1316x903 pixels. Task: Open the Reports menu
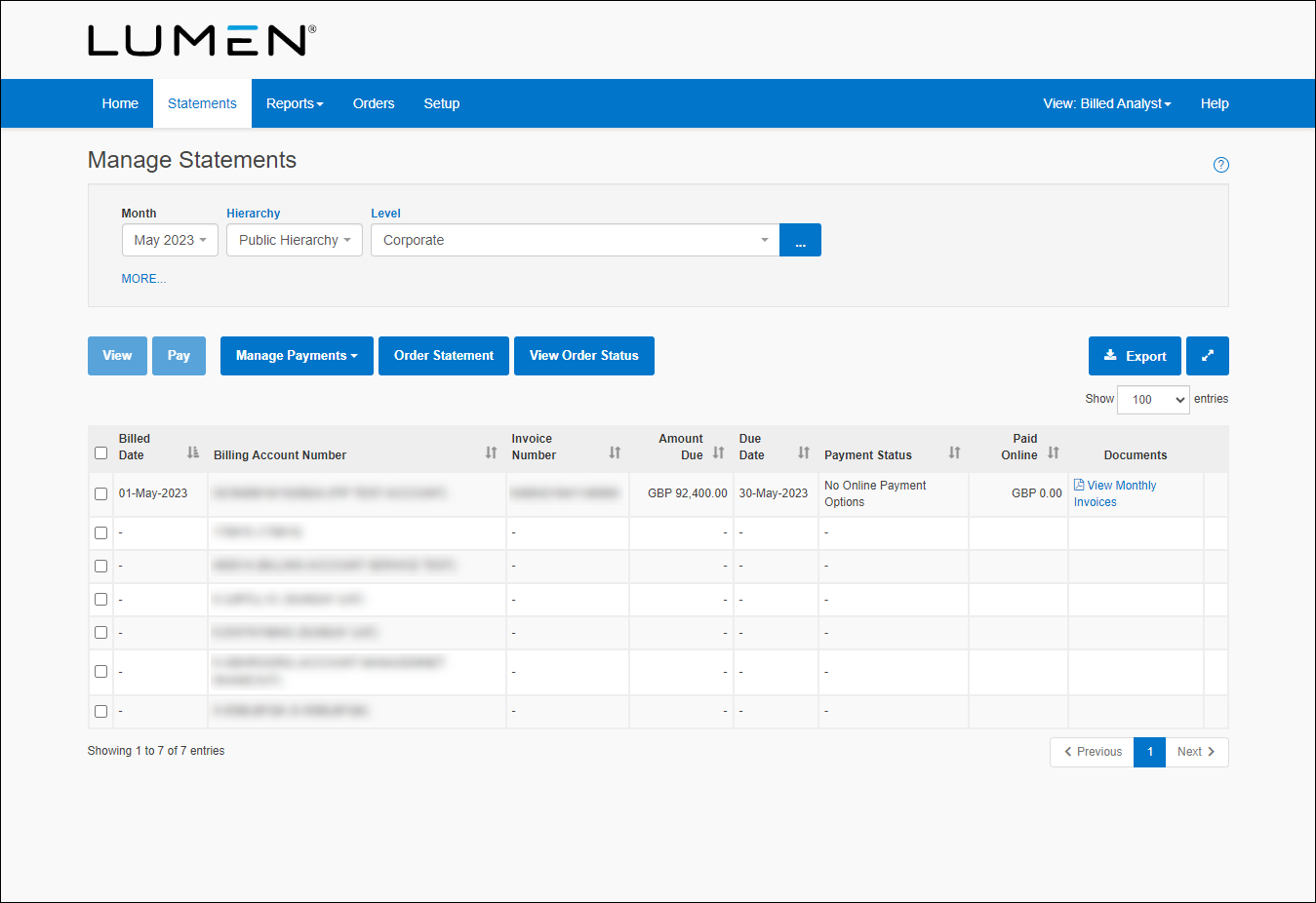pos(295,103)
